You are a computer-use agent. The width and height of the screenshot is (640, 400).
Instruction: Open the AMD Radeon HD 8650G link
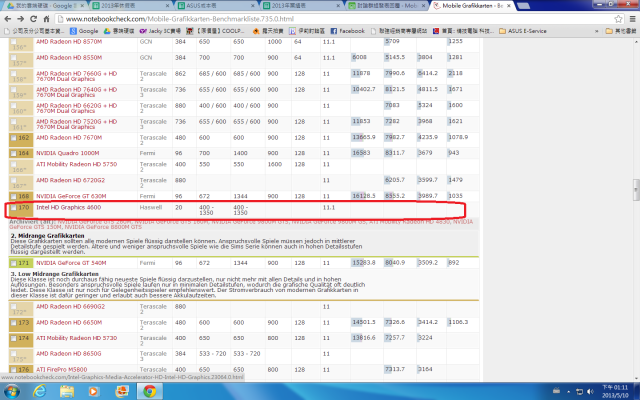click(69, 353)
